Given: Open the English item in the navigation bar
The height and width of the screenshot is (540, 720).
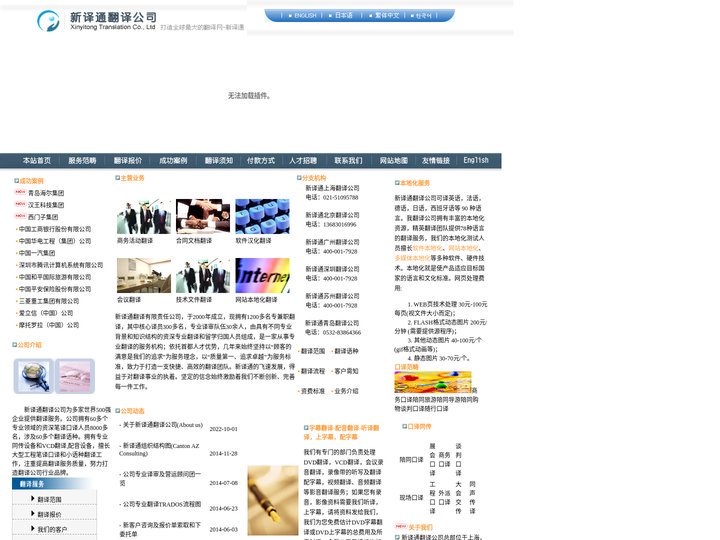Looking at the screenshot, I should coord(476,160).
